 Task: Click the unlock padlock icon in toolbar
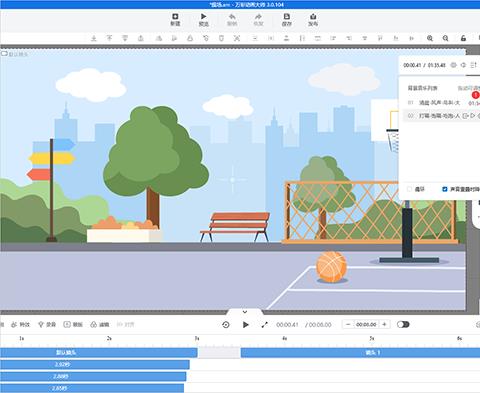(463, 38)
